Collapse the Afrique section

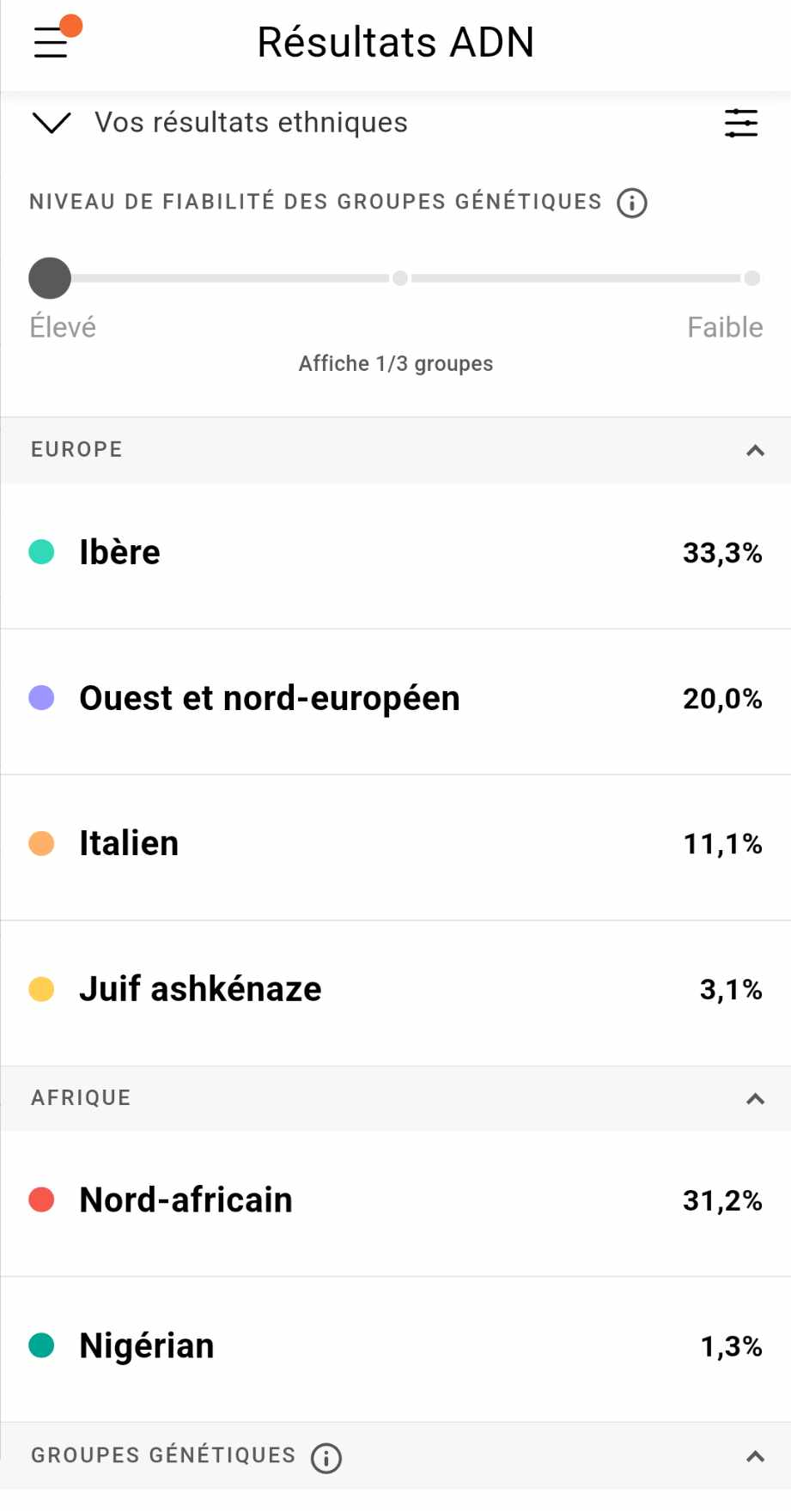(x=755, y=1099)
